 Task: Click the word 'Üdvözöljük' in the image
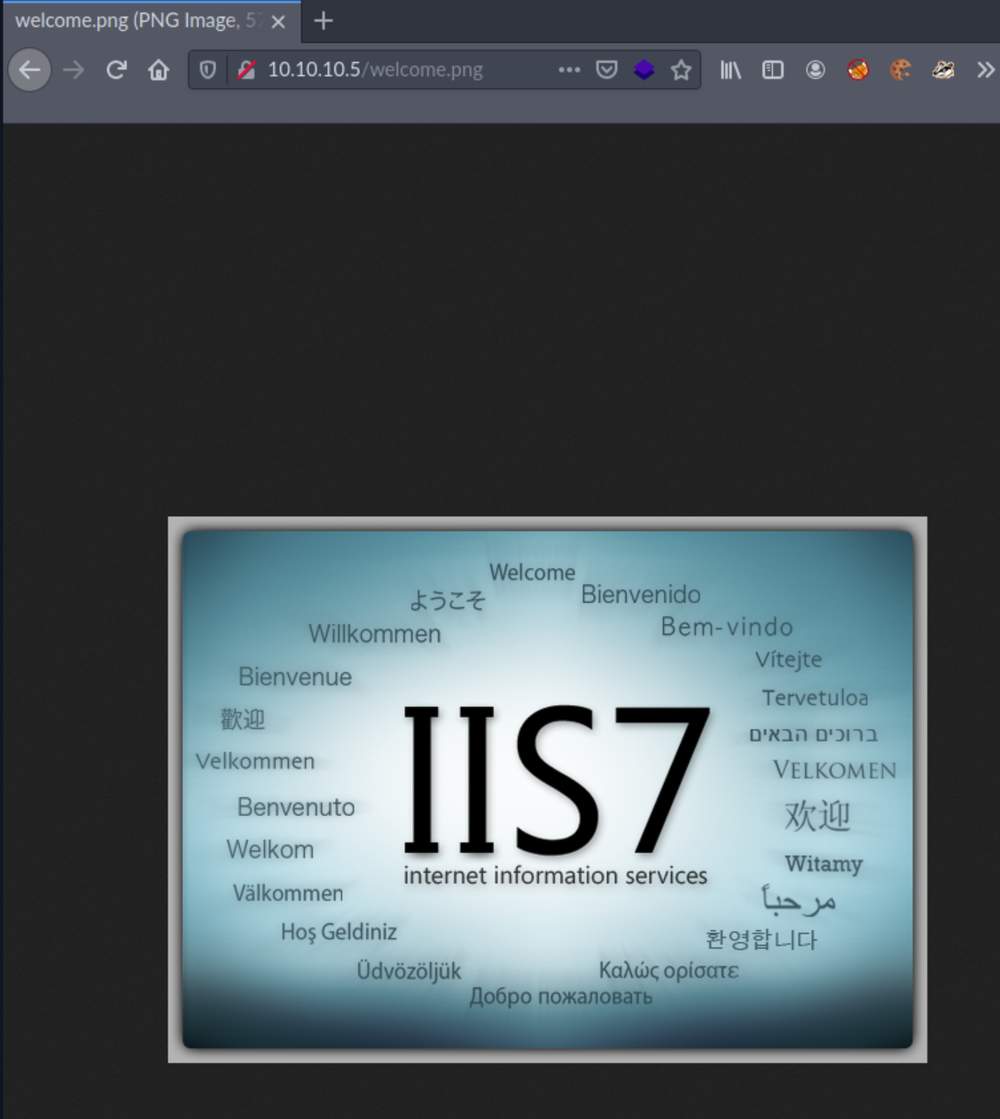pyautogui.click(x=409, y=971)
